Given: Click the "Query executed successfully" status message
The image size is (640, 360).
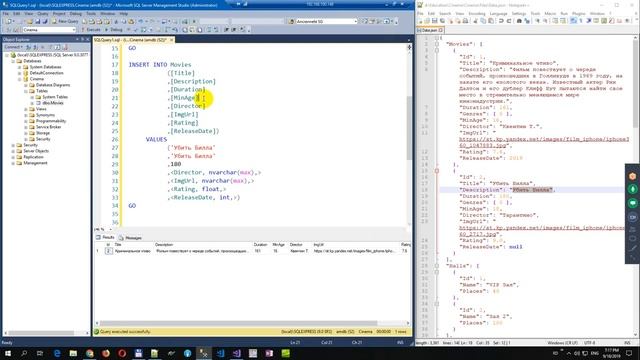Looking at the screenshot, I should click(x=125, y=332).
